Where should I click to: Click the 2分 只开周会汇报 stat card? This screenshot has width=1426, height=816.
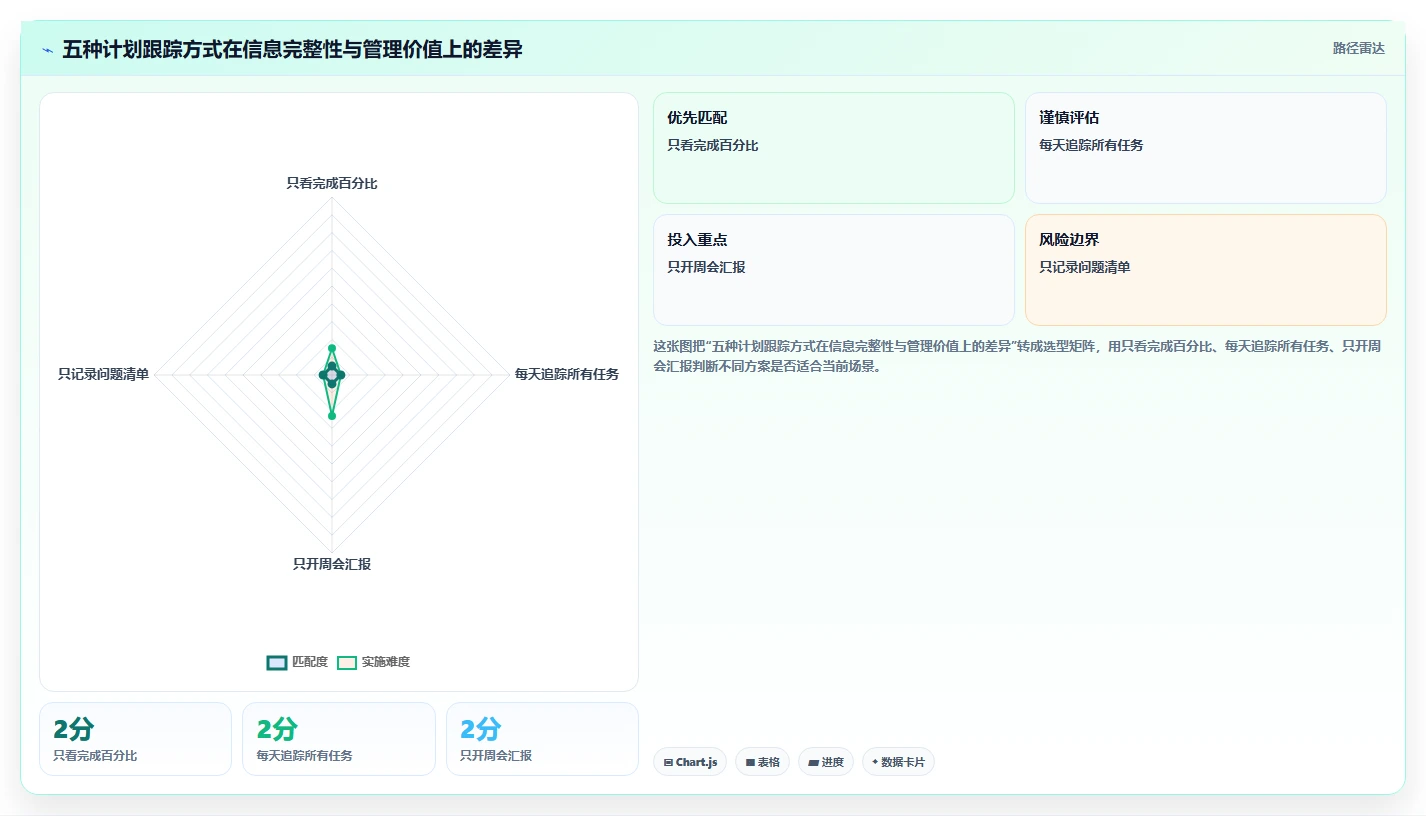(542, 739)
